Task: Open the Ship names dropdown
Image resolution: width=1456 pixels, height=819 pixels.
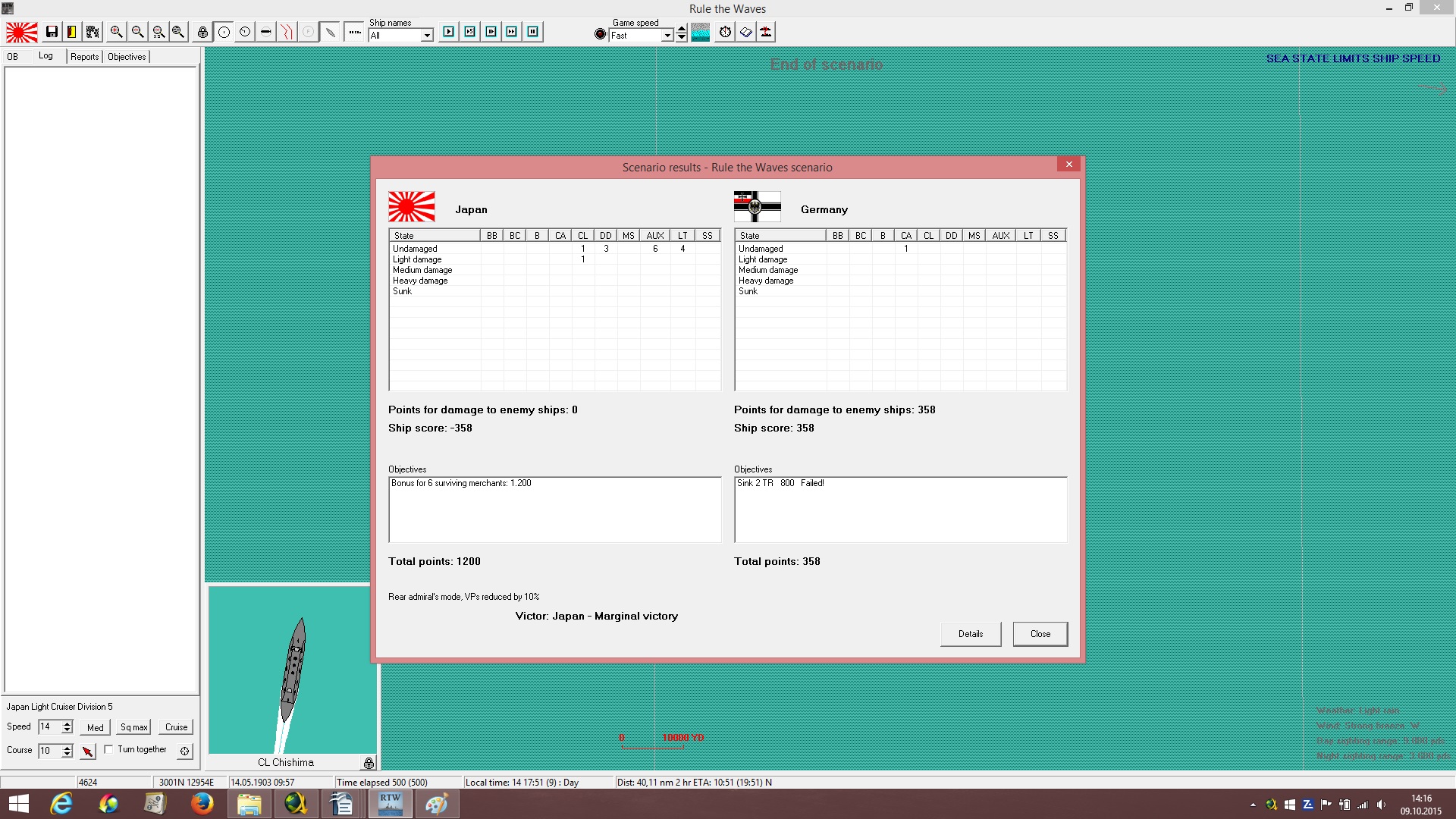Action: pyautogui.click(x=427, y=35)
